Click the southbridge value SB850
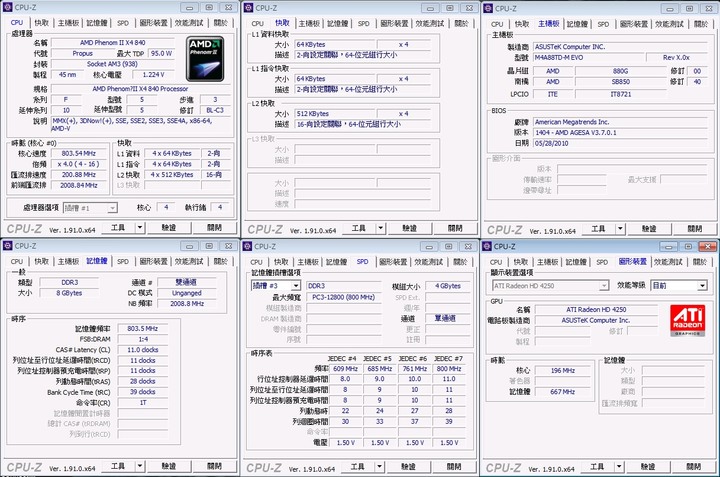 pos(621,82)
